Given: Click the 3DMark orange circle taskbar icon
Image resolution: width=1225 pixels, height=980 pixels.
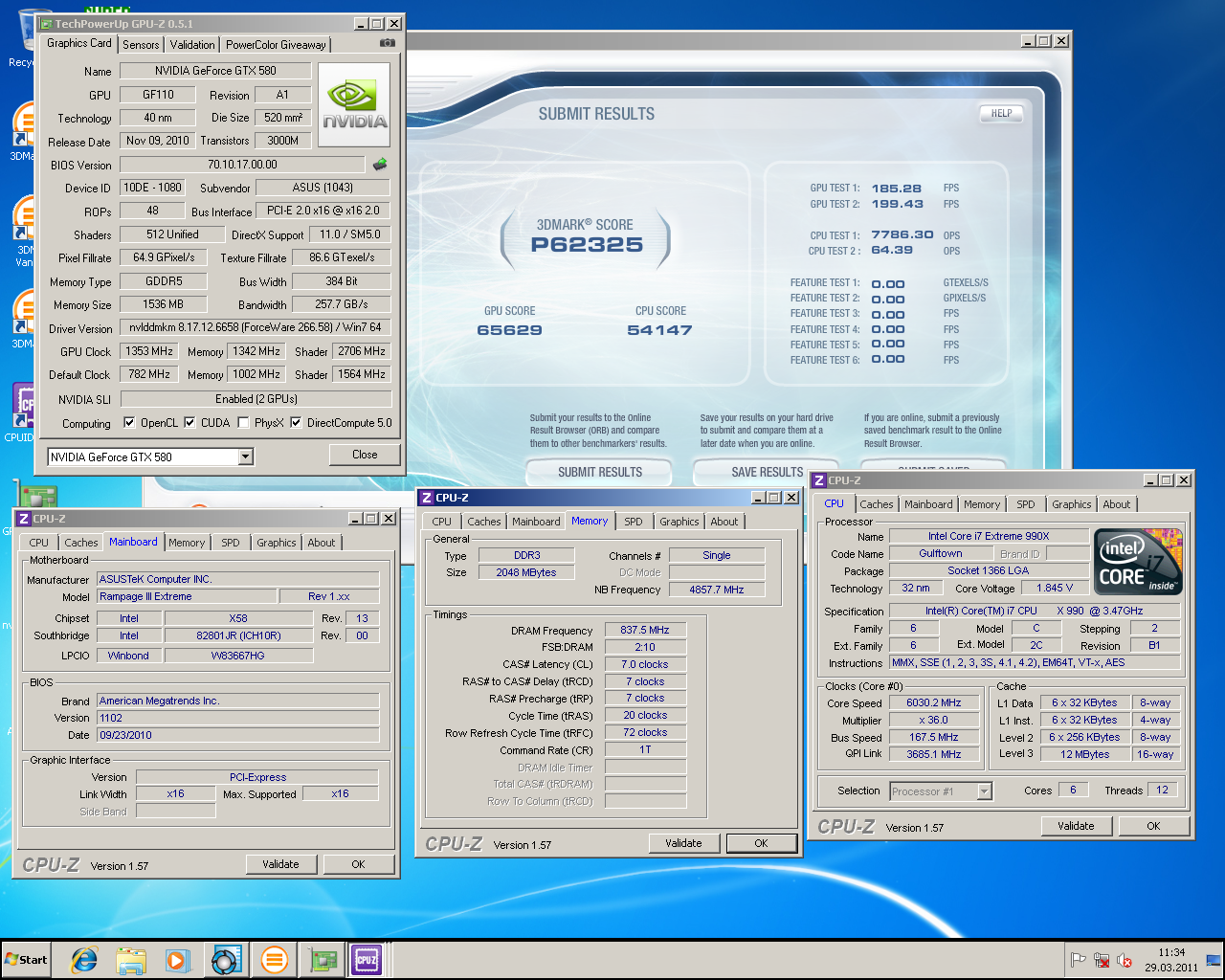Looking at the screenshot, I should point(274,960).
